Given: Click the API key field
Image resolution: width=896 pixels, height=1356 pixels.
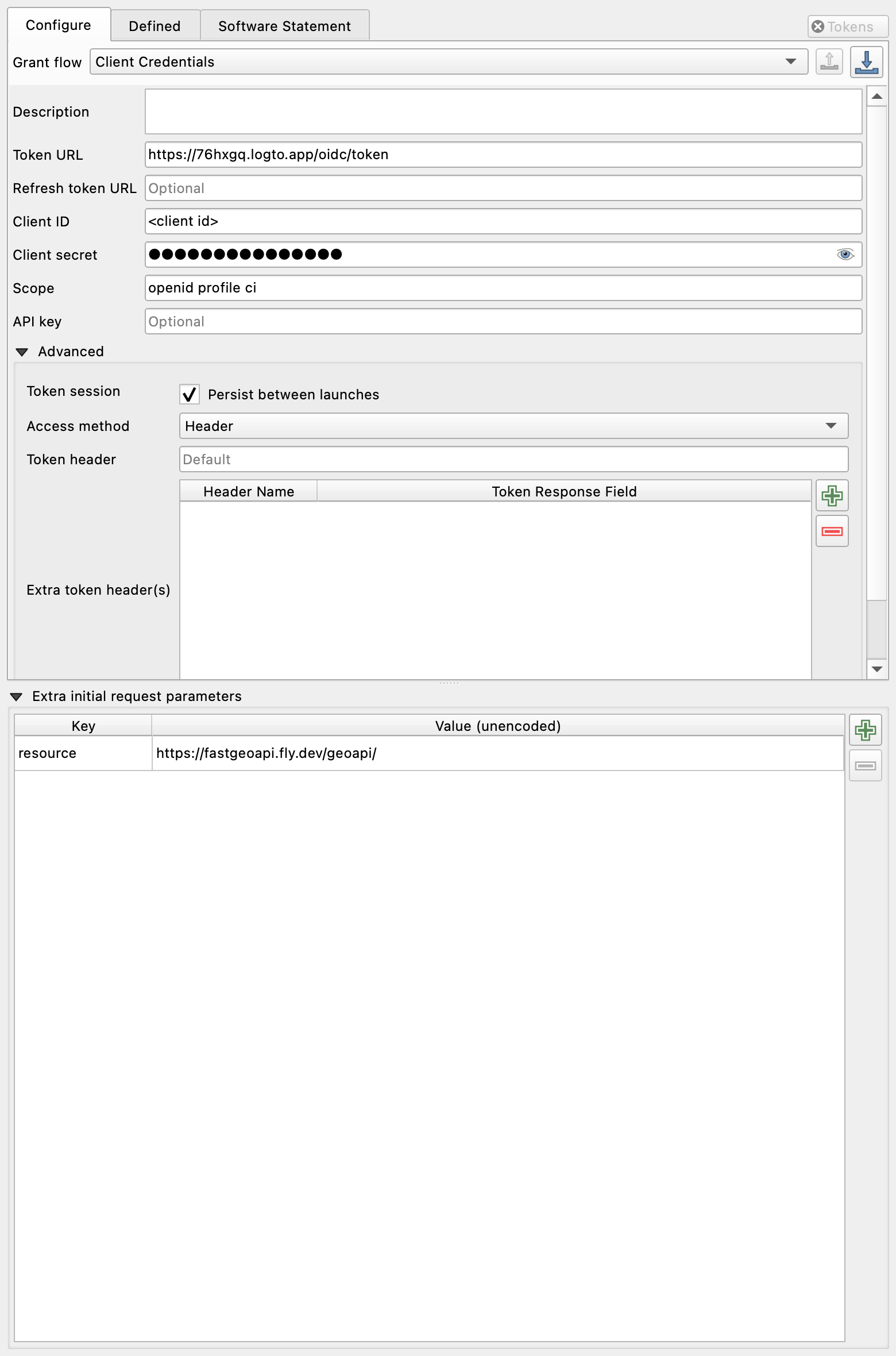Looking at the screenshot, I should tap(503, 321).
